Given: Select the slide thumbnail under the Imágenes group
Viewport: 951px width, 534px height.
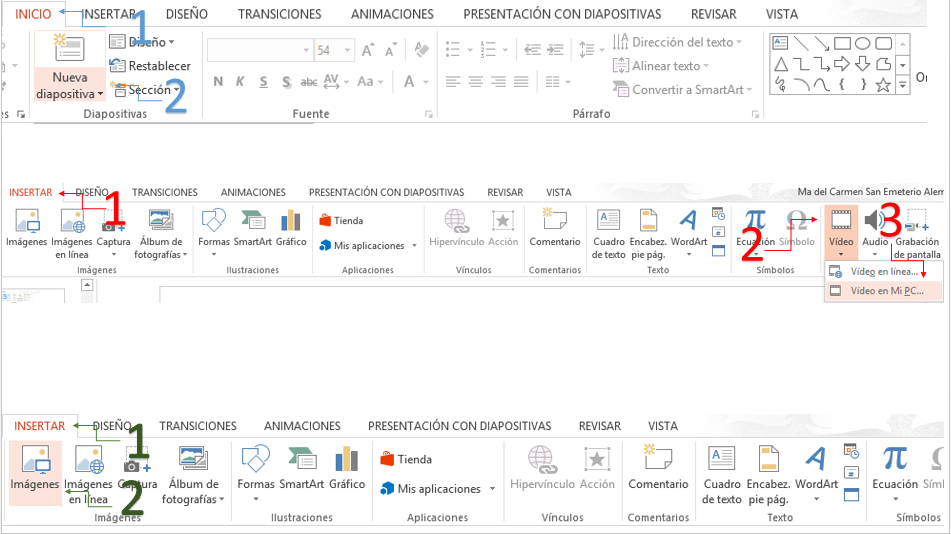Looking at the screenshot, I should coord(33,296).
